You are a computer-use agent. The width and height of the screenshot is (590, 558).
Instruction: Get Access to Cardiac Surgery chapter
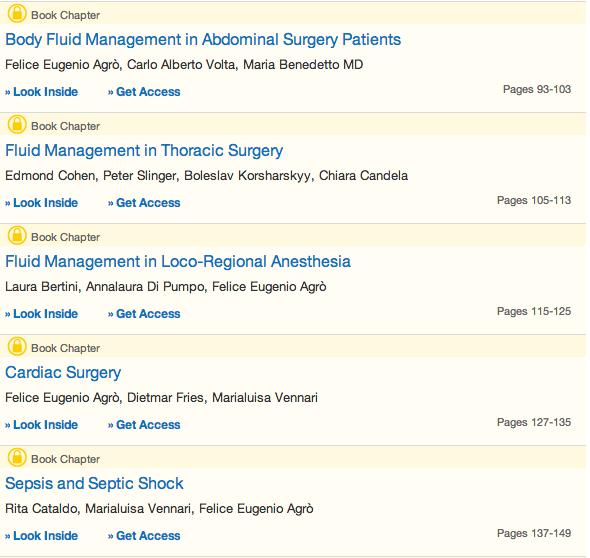click(x=144, y=425)
